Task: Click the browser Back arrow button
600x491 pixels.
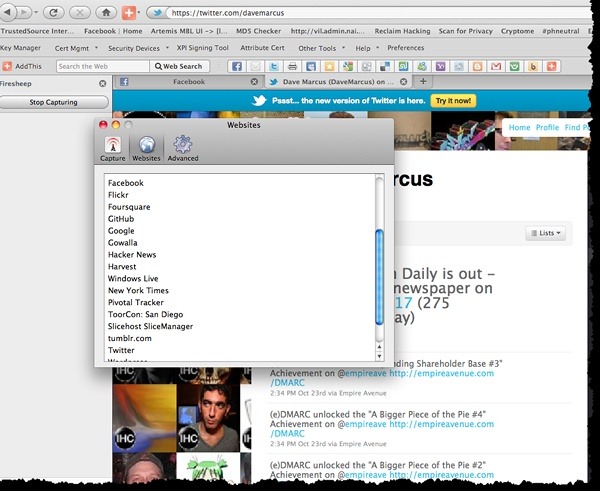Action: [x=7, y=13]
